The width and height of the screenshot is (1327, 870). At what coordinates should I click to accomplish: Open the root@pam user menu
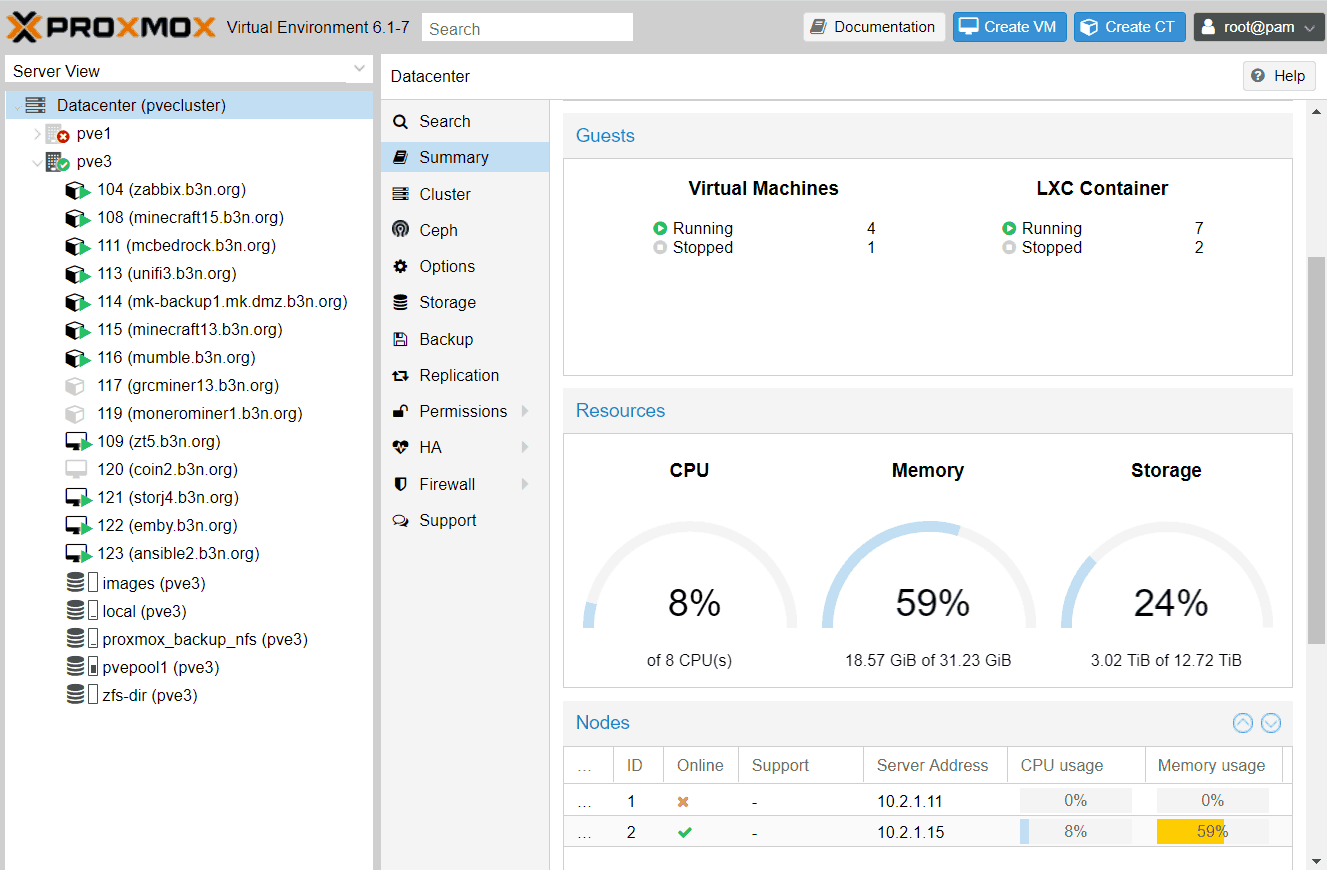tap(1259, 27)
